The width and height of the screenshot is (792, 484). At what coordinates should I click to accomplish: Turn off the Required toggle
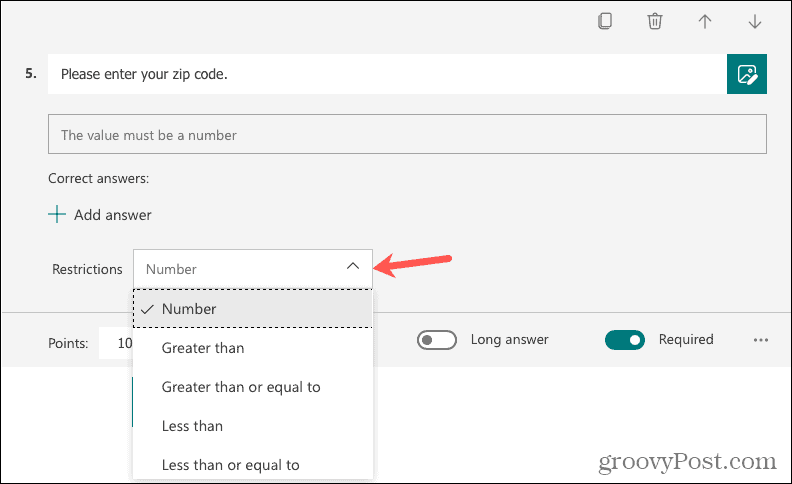click(x=624, y=340)
